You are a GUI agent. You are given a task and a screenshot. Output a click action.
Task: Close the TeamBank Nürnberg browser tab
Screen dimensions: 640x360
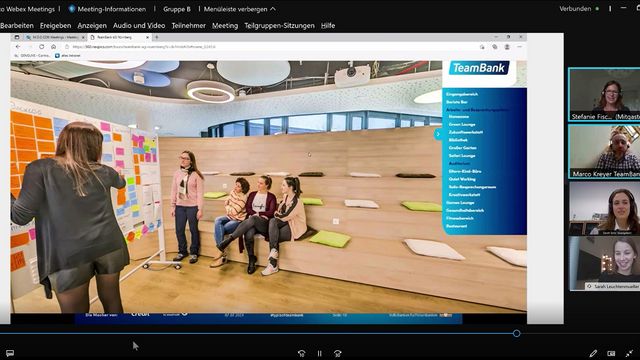tap(148, 37)
